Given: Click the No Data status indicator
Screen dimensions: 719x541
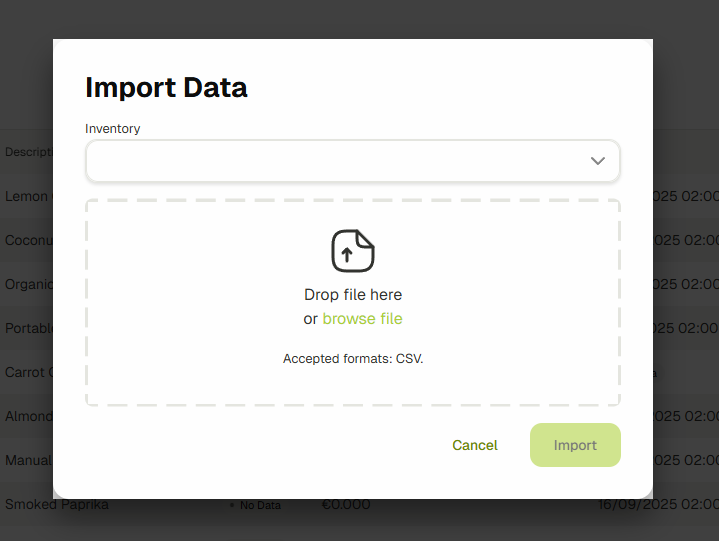Looking at the screenshot, I should (x=259, y=506).
